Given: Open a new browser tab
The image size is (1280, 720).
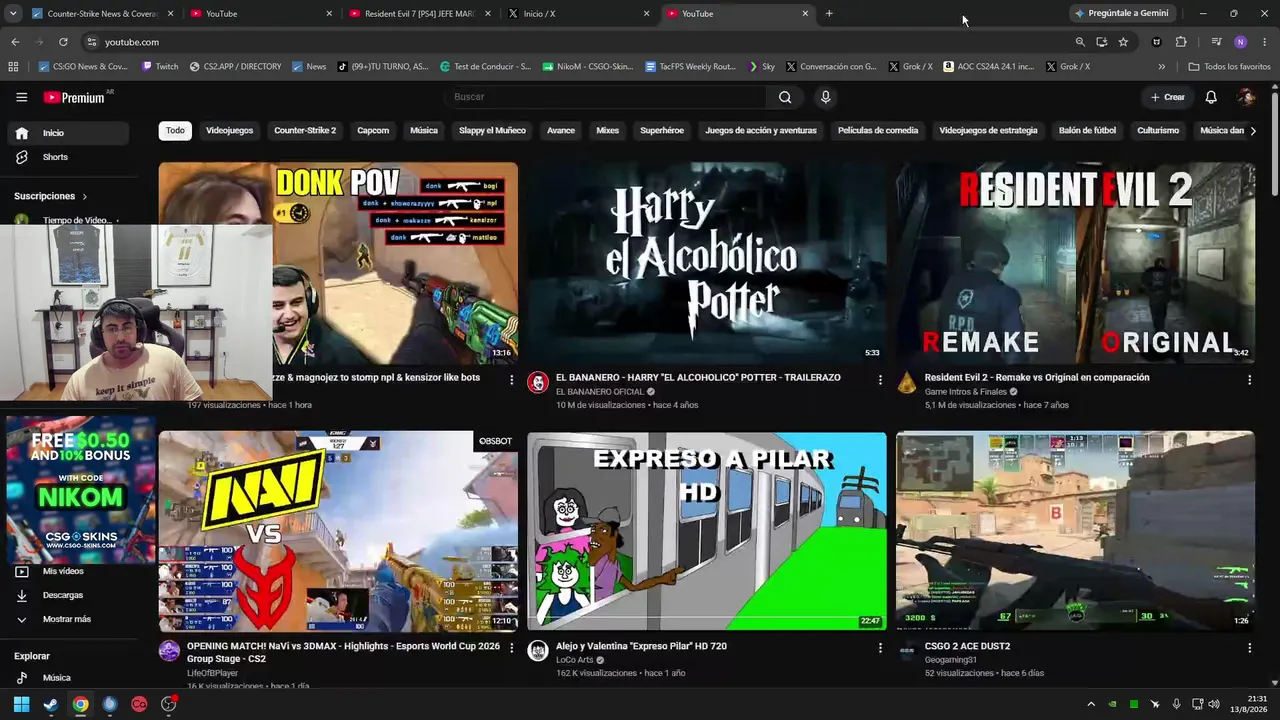Looking at the screenshot, I should [829, 14].
